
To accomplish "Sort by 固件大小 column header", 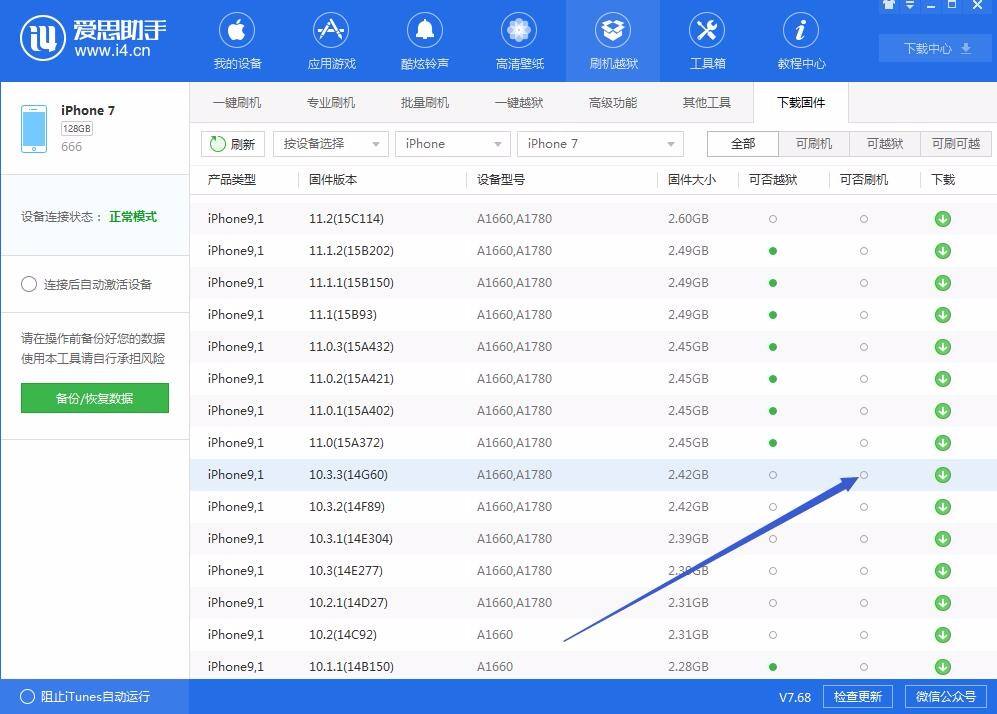I will click(x=692, y=180).
